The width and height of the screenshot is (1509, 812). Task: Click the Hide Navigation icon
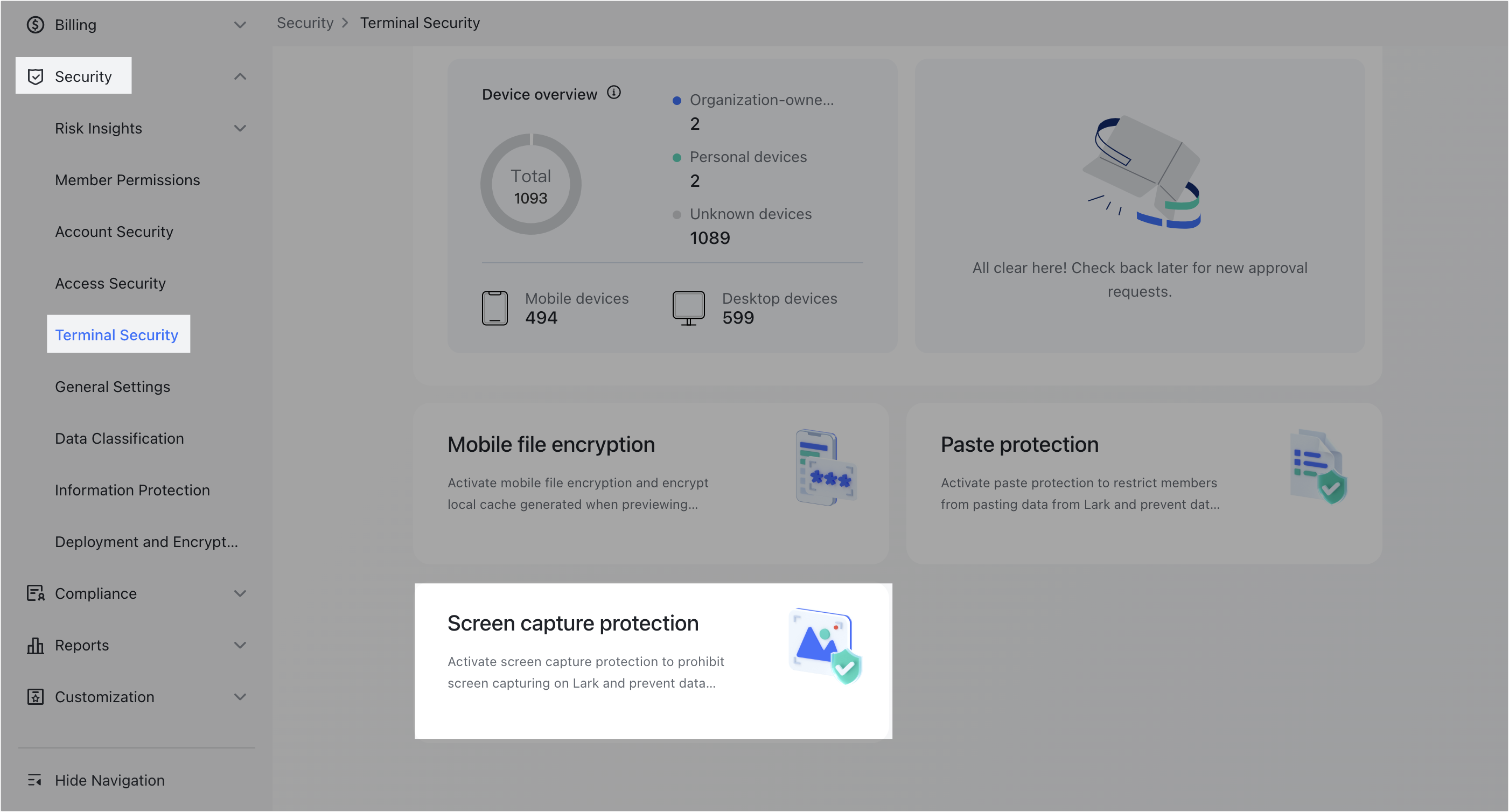click(35, 780)
